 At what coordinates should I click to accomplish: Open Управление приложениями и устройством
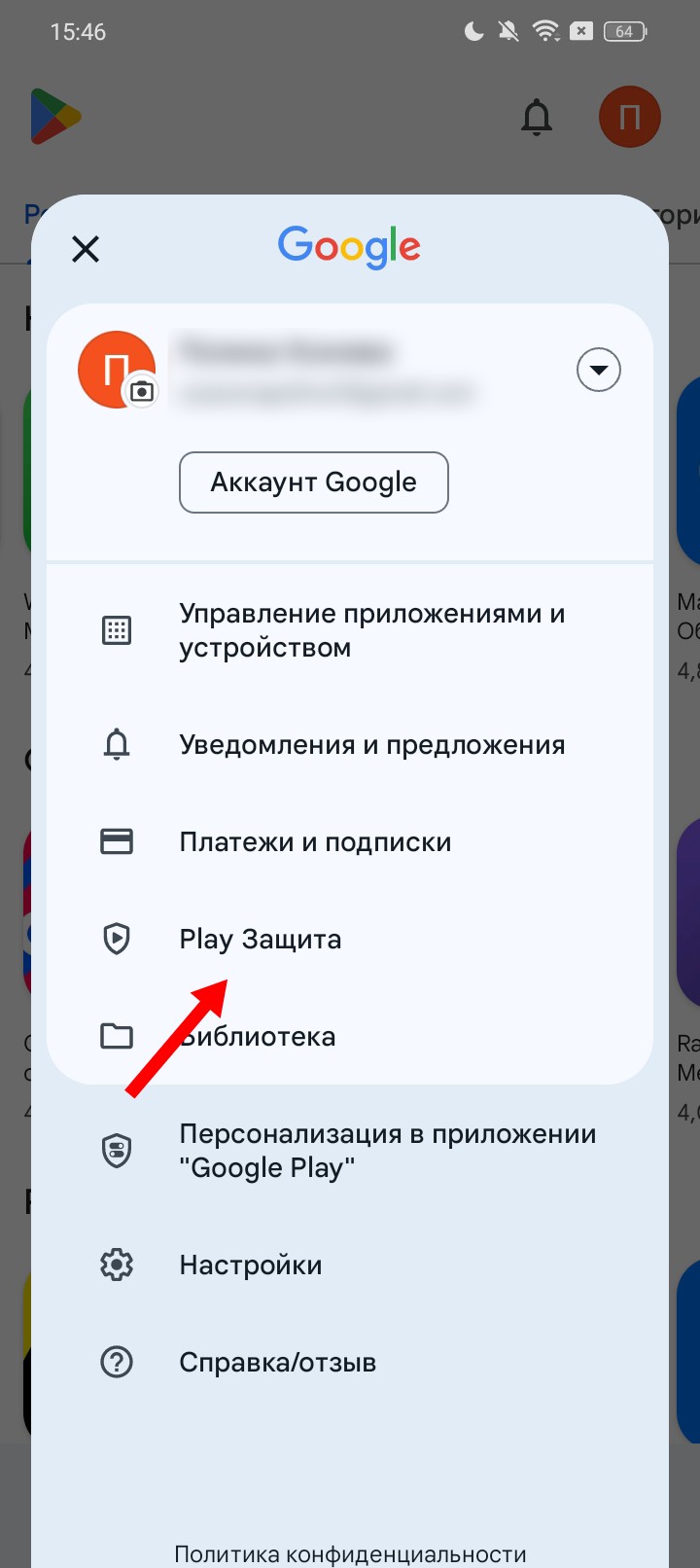pos(350,630)
